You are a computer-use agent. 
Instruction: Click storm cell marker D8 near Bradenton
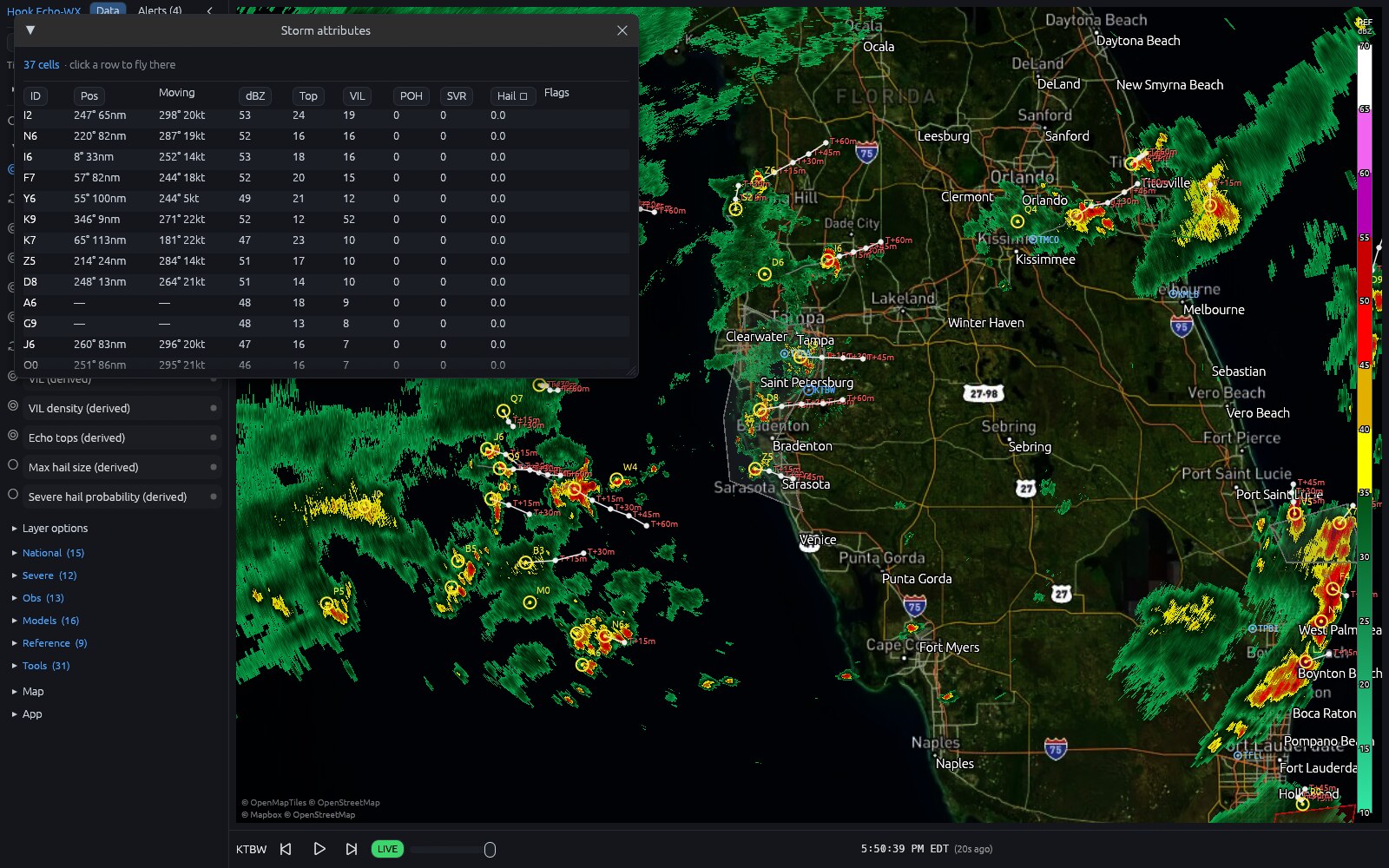tap(760, 410)
